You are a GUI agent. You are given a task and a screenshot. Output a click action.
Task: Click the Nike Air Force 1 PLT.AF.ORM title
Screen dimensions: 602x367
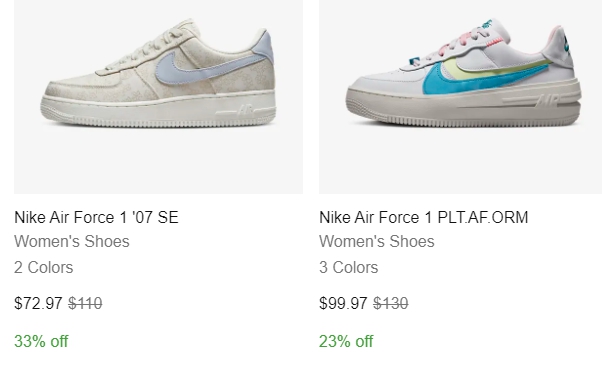[x=423, y=218]
